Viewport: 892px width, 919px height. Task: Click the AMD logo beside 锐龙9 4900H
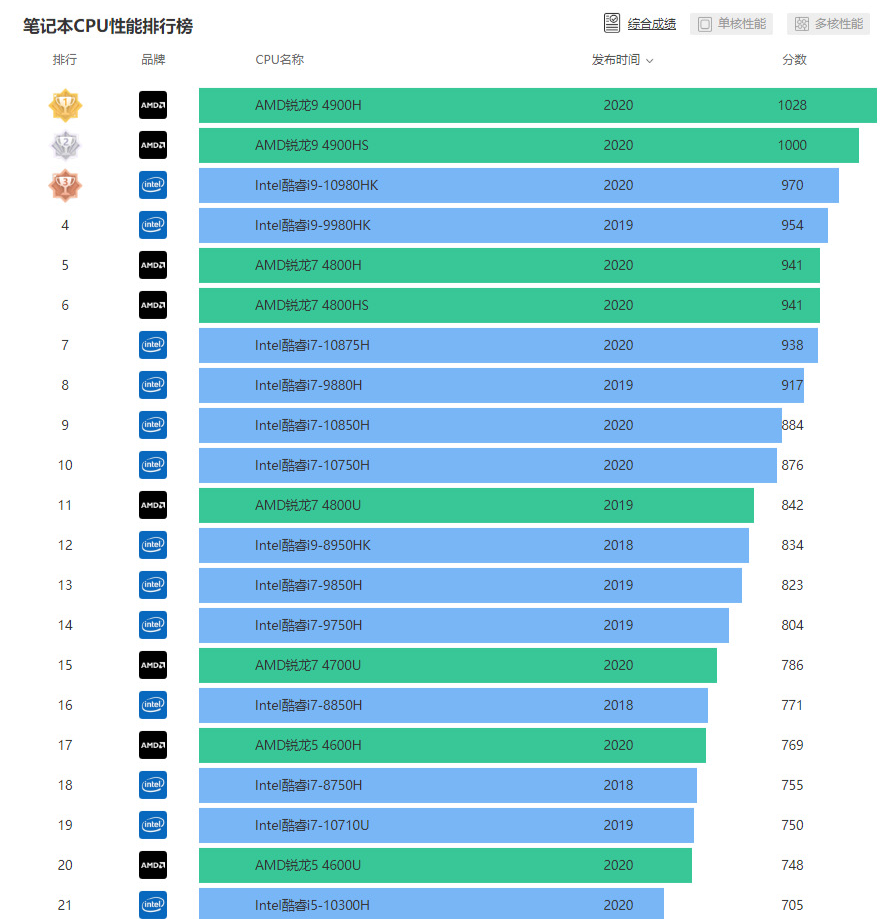point(153,105)
